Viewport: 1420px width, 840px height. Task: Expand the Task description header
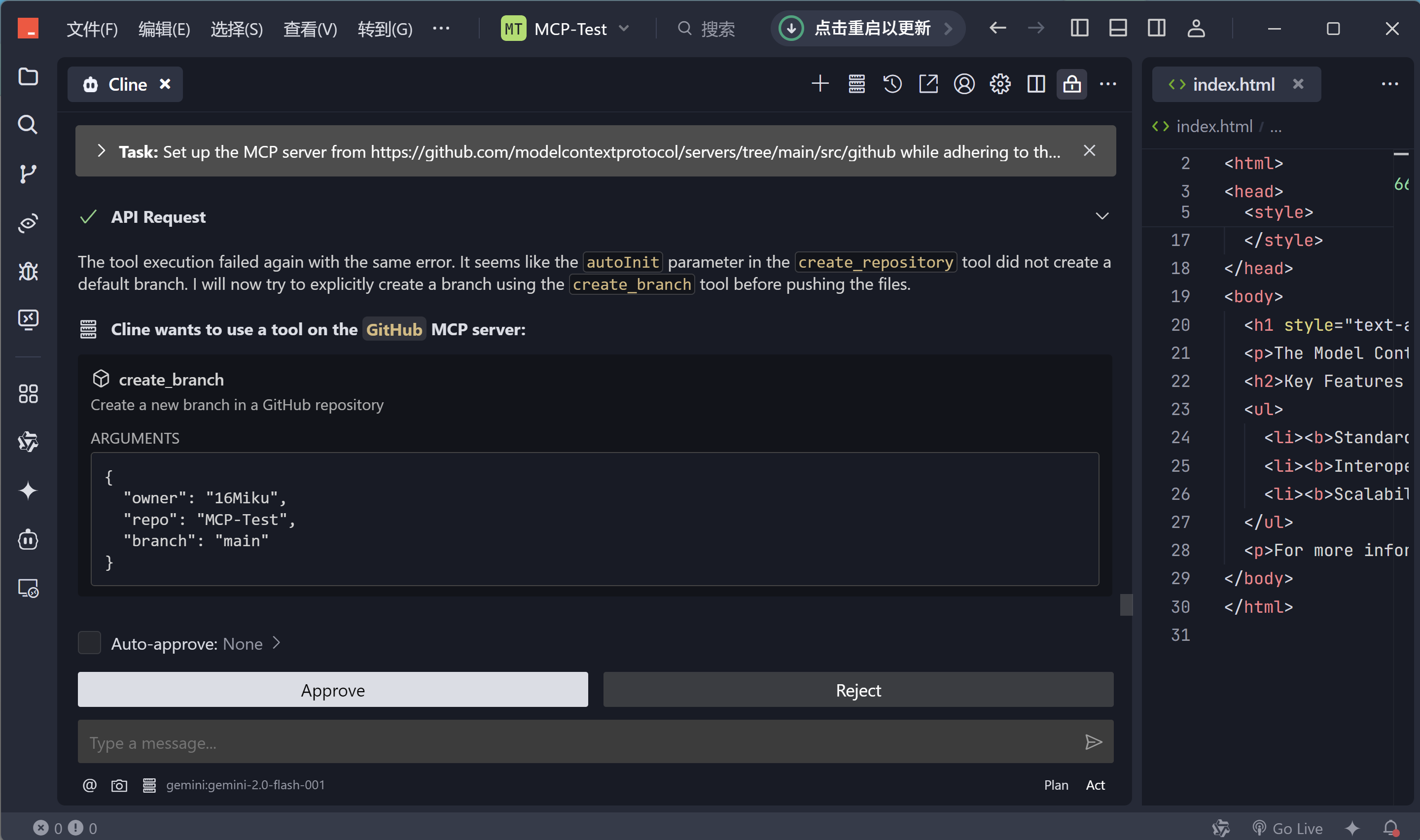[101, 151]
